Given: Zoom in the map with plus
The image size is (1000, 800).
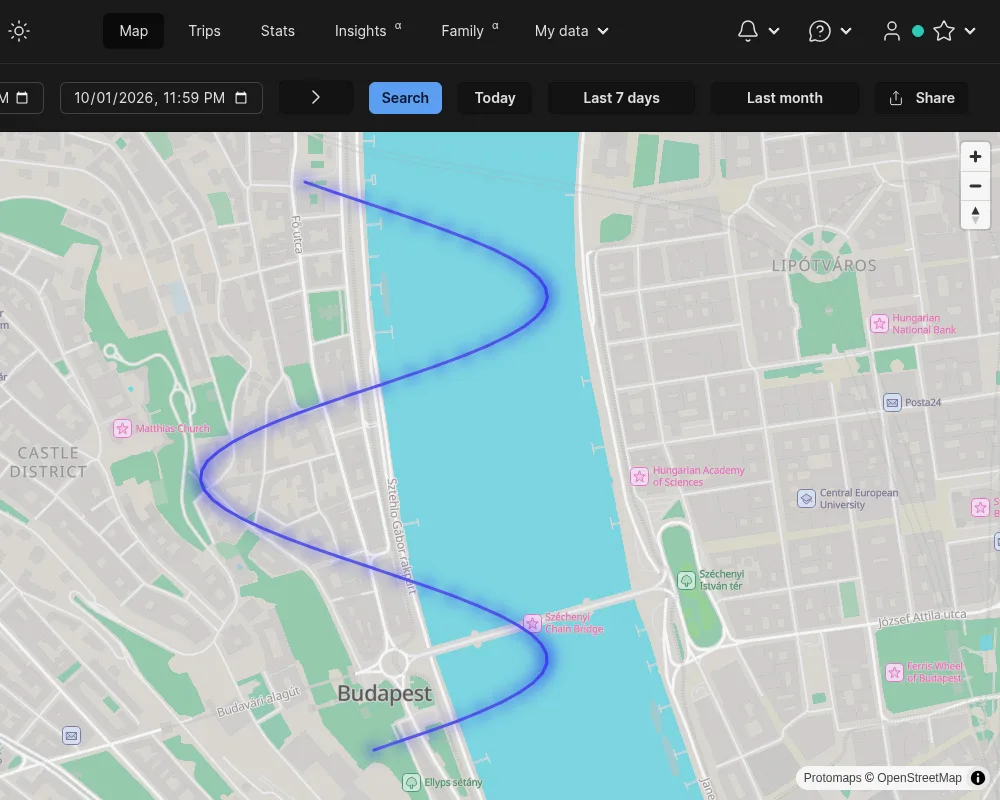Looking at the screenshot, I should [975, 156].
